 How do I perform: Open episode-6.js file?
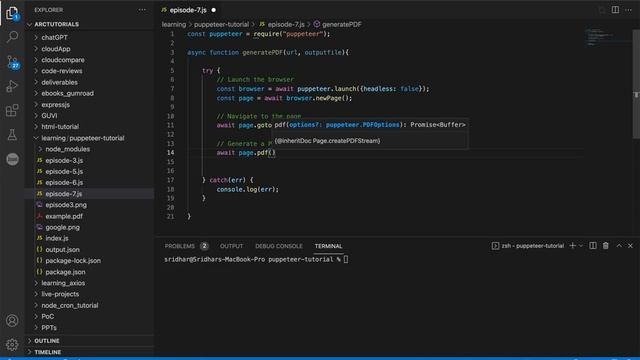click(x=64, y=183)
